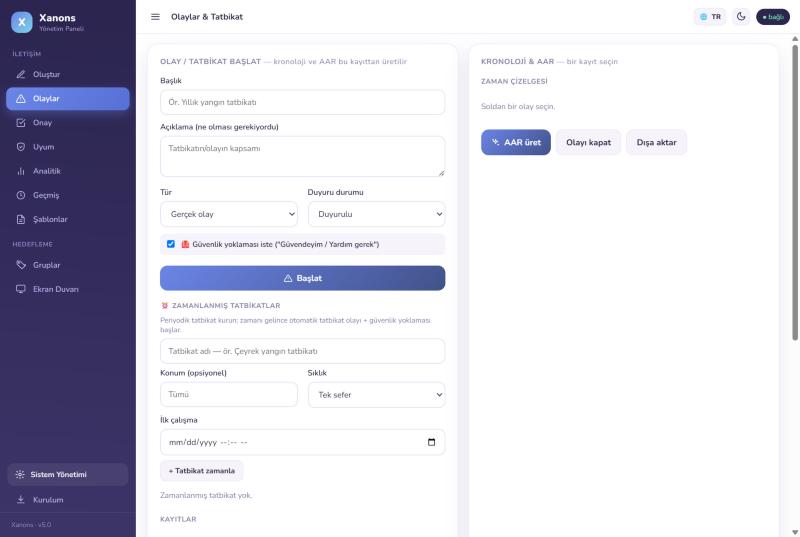Click the Xanons logo icon

tap(22, 22)
